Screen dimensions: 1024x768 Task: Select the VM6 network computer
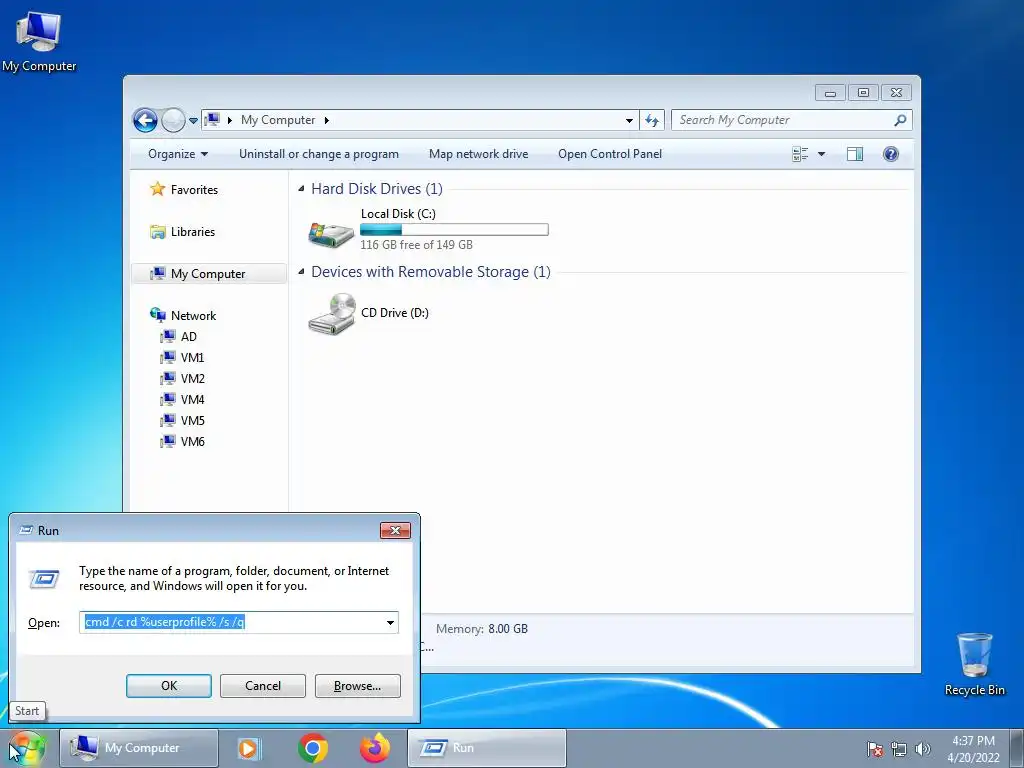coord(193,441)
